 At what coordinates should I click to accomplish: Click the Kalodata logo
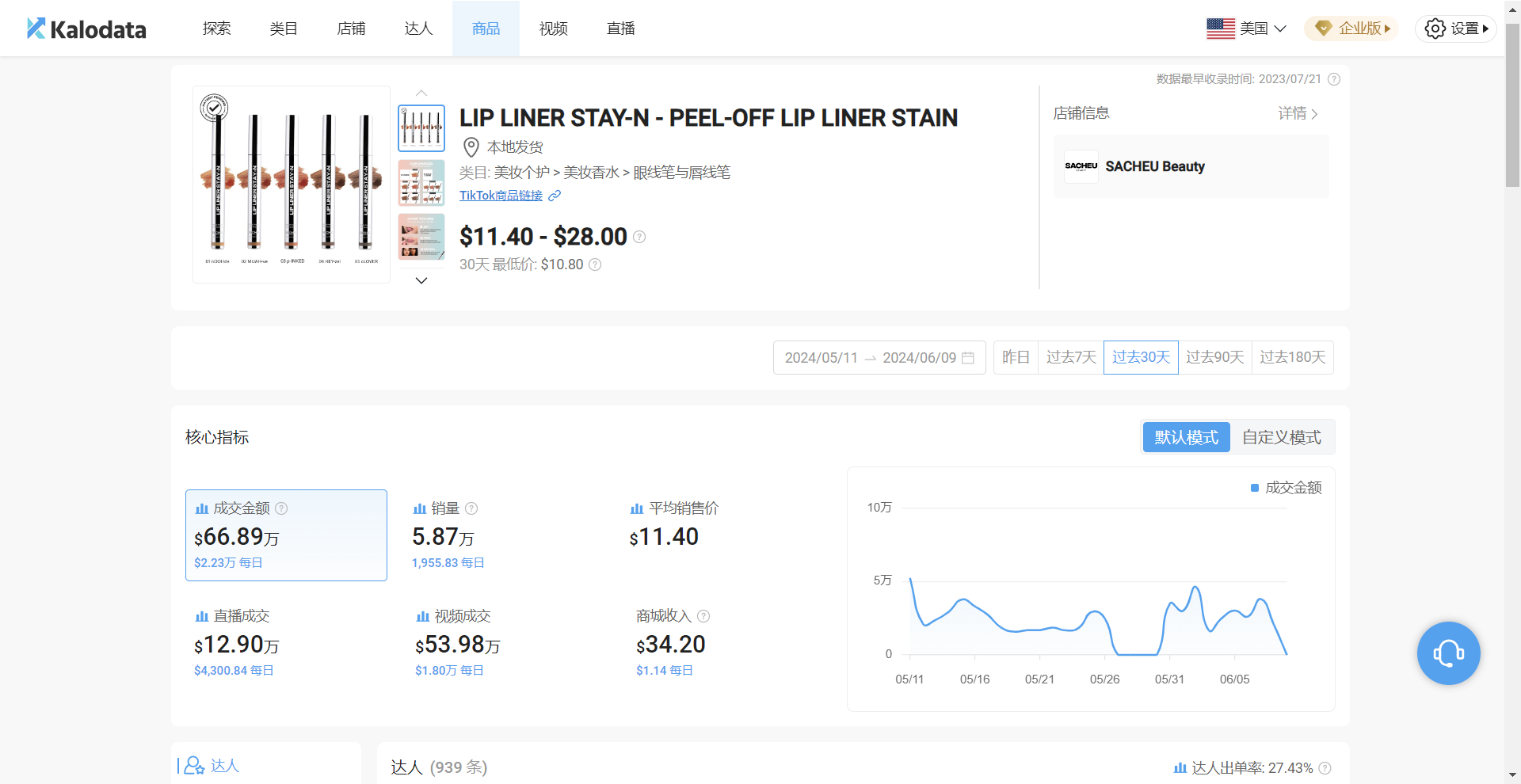click(x=87, y=29)
